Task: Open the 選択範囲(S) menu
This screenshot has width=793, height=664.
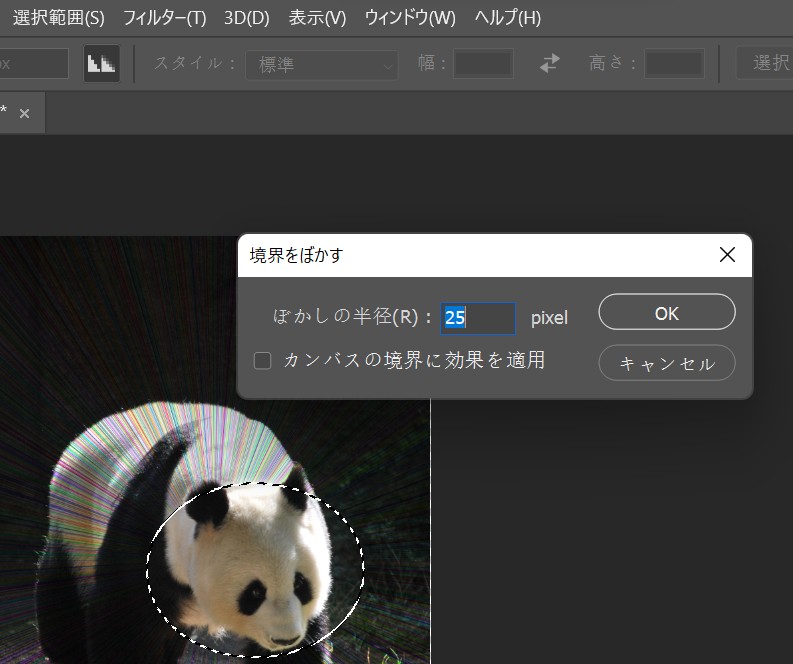Action: tap(58, 18)
